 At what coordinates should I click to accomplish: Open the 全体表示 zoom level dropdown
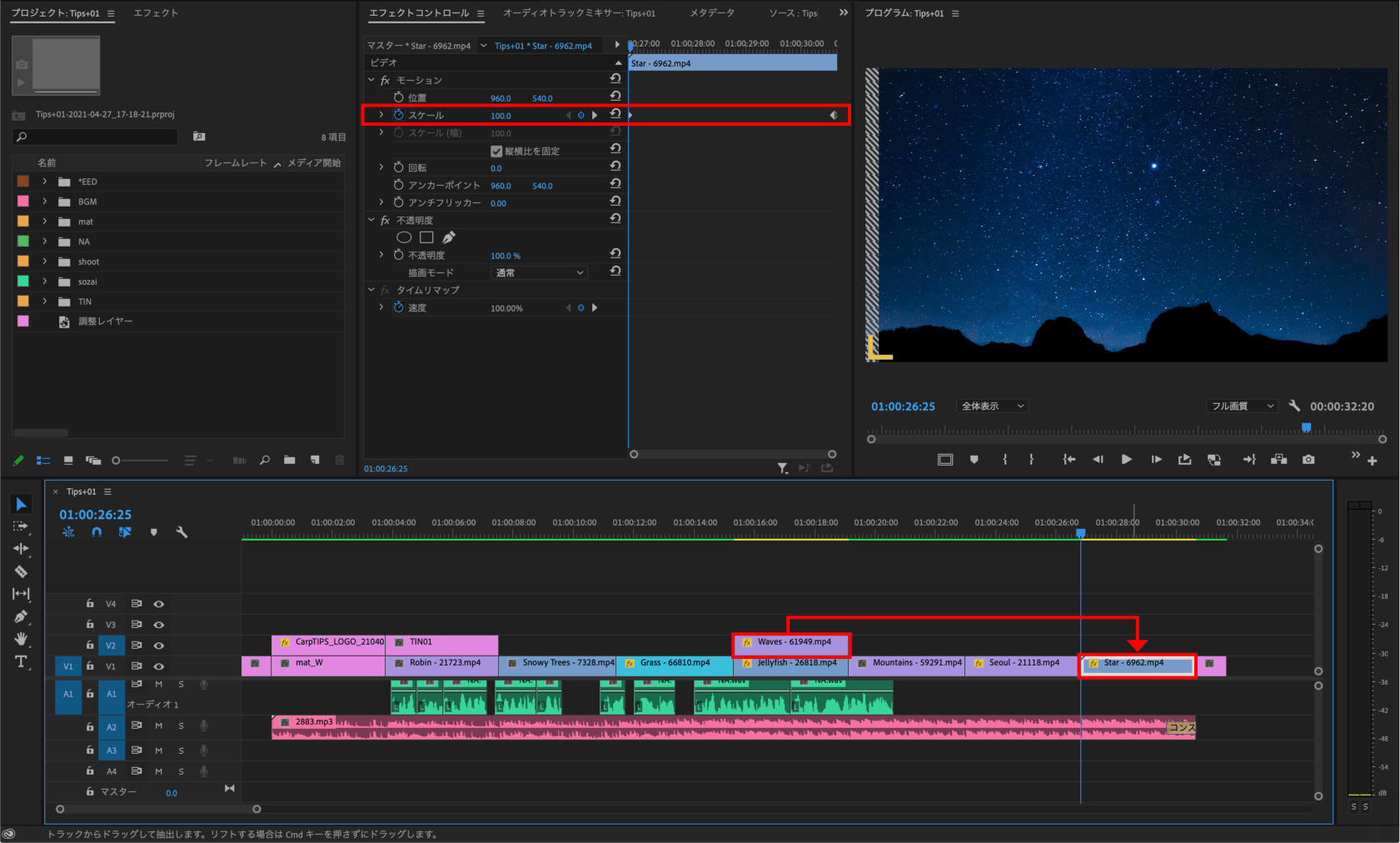tap(993, 406)
